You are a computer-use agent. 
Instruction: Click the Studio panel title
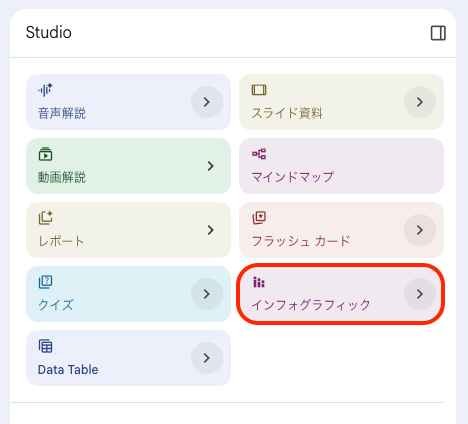pos(49,32)
